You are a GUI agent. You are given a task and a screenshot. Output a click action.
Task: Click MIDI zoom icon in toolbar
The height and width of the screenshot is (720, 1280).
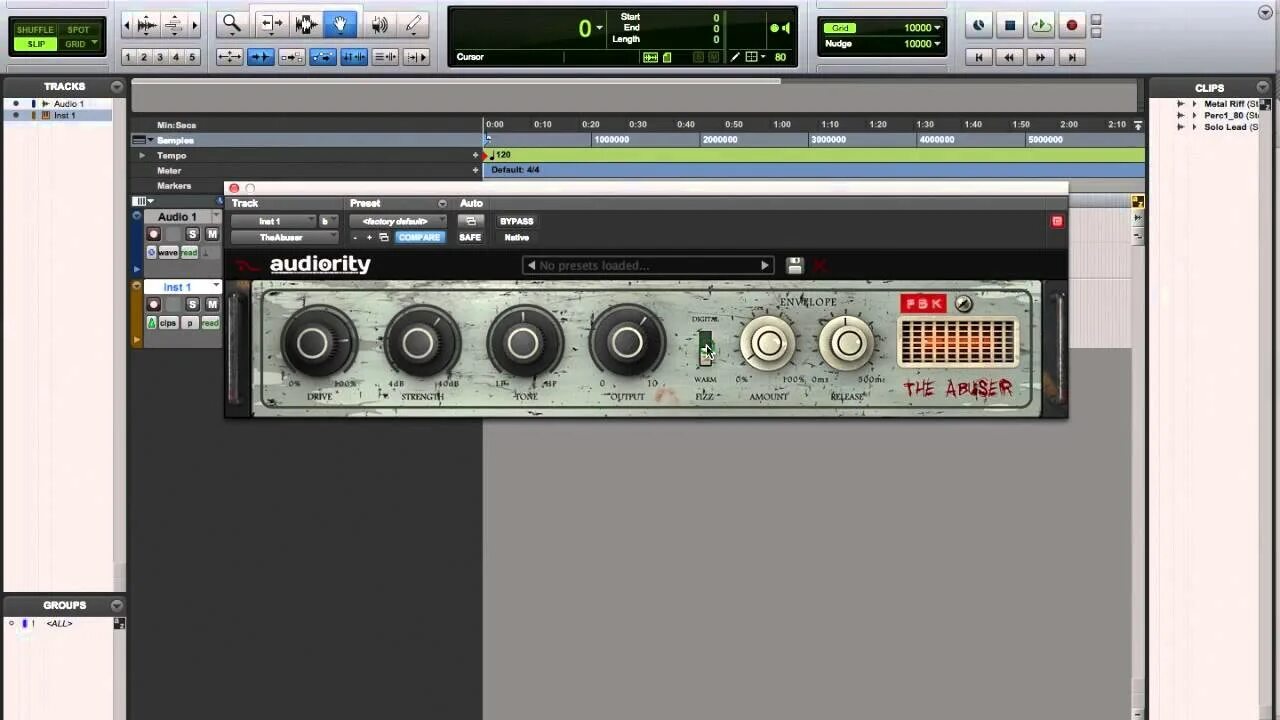[173, 24]
